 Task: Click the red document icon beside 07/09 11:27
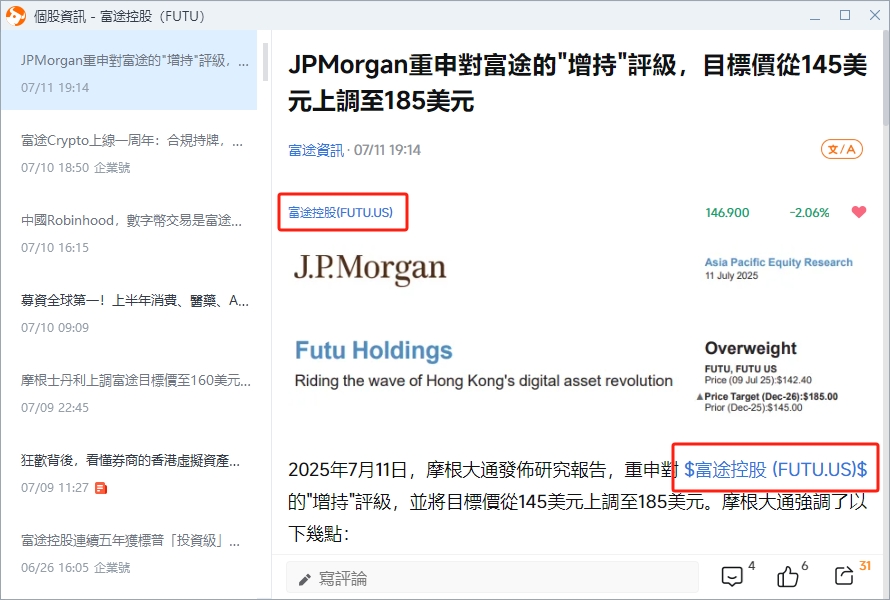pos(101,488)
